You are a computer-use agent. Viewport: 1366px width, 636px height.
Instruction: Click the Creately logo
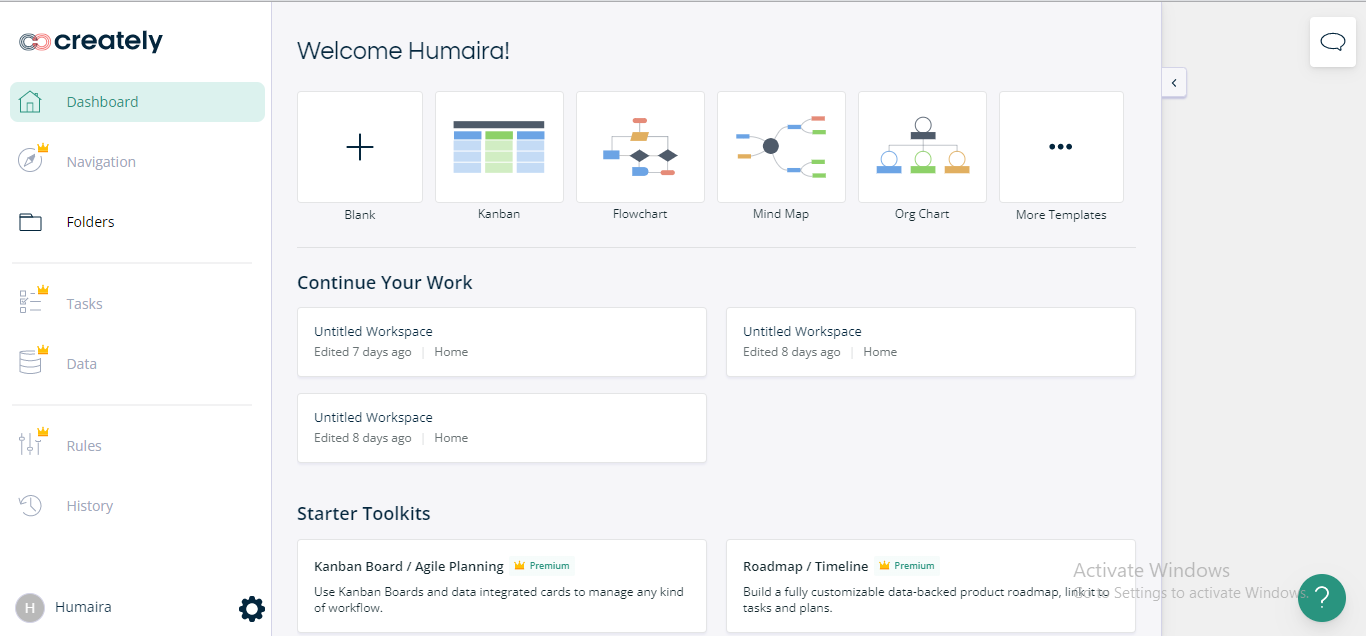(x=91, y=42)
